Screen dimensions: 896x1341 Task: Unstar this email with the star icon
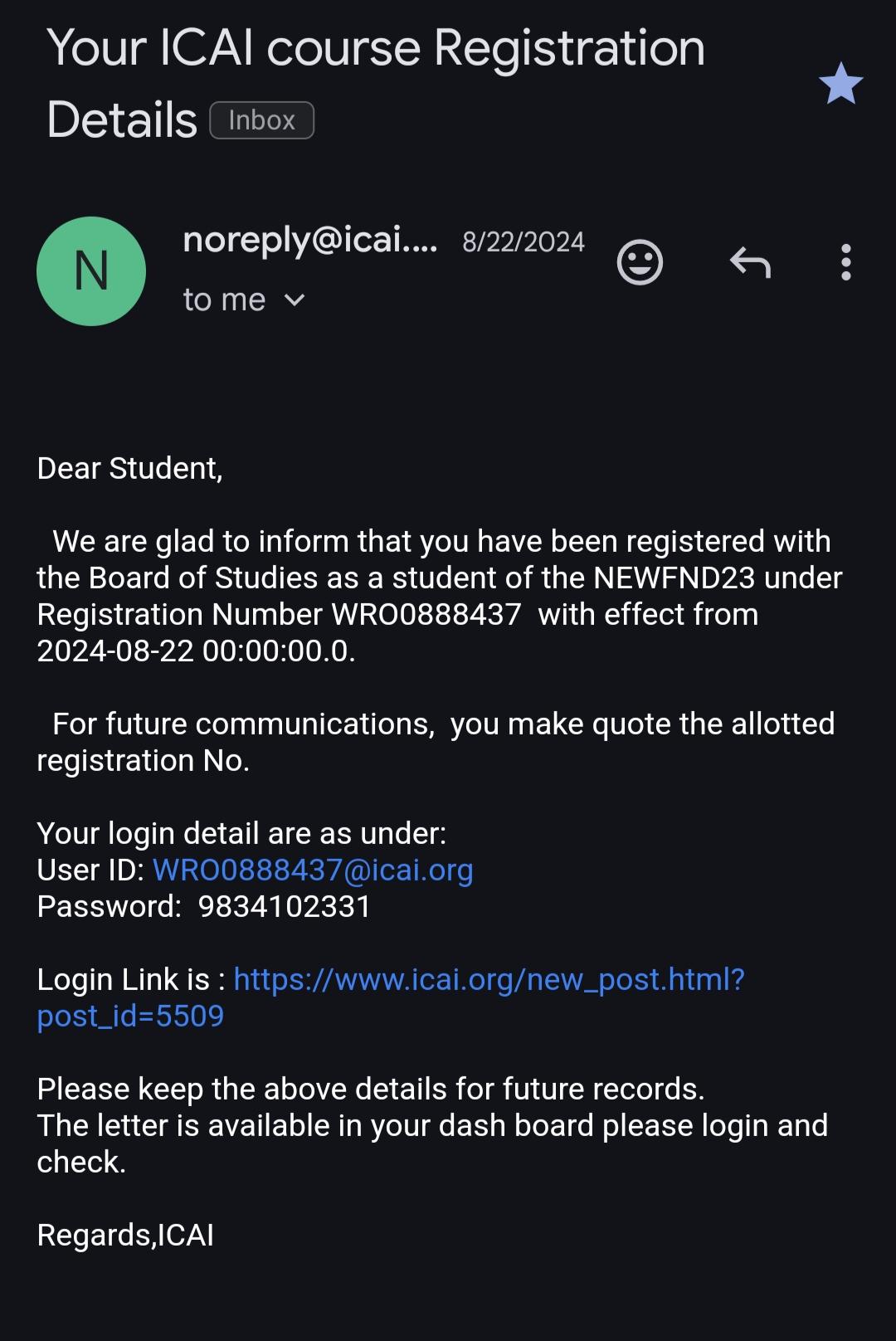(x=840, y=84)
